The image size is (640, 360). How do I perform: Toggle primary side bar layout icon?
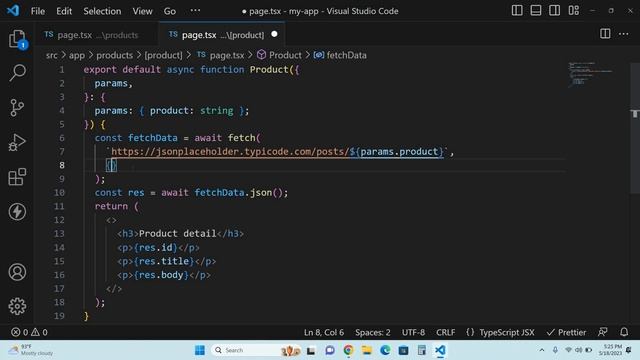(517, 11)
